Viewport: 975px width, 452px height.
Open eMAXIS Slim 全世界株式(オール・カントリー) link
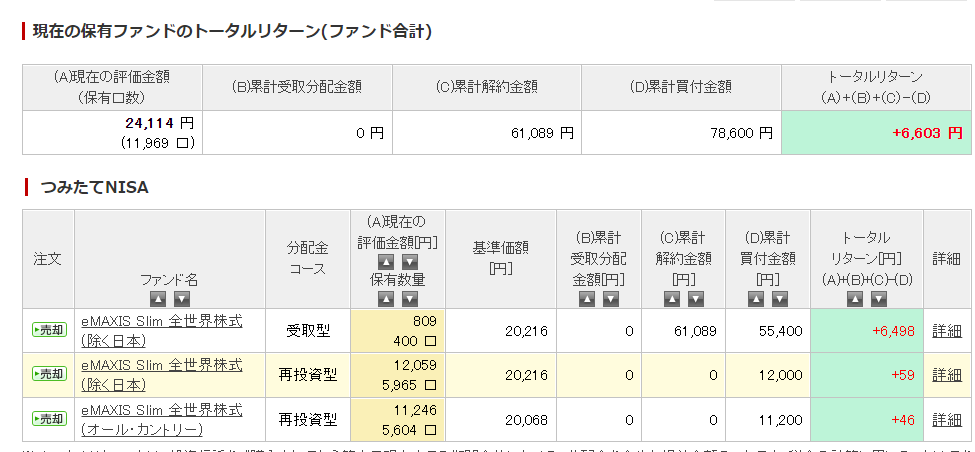click(162, 420)
